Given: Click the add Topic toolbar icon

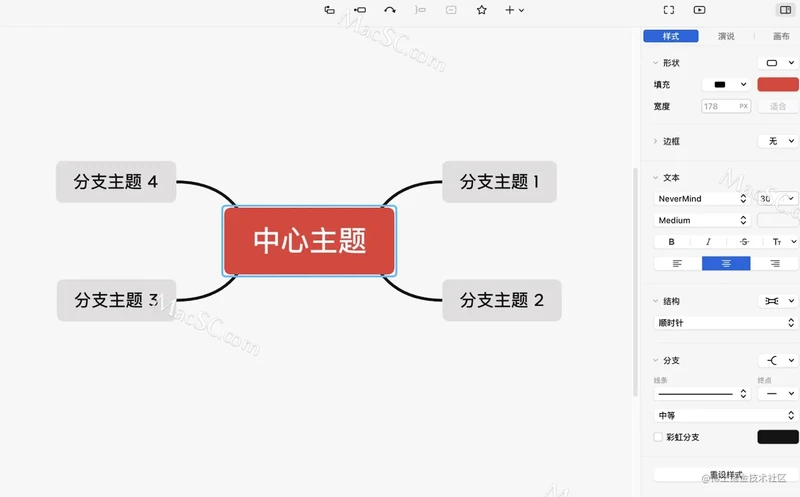Looking at the screenshot, I should point(330,10).
